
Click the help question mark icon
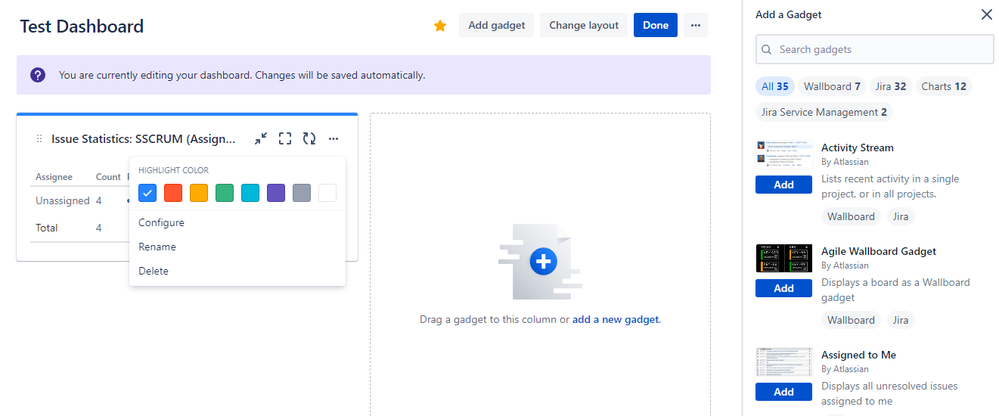point(38,75)
